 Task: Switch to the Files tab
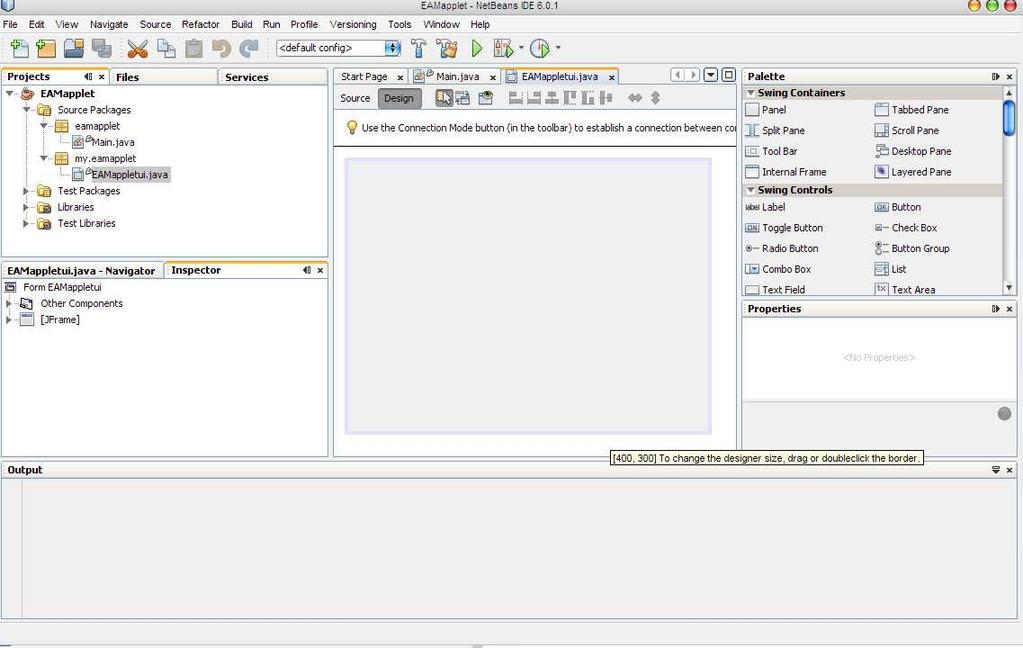coord(163,77)
